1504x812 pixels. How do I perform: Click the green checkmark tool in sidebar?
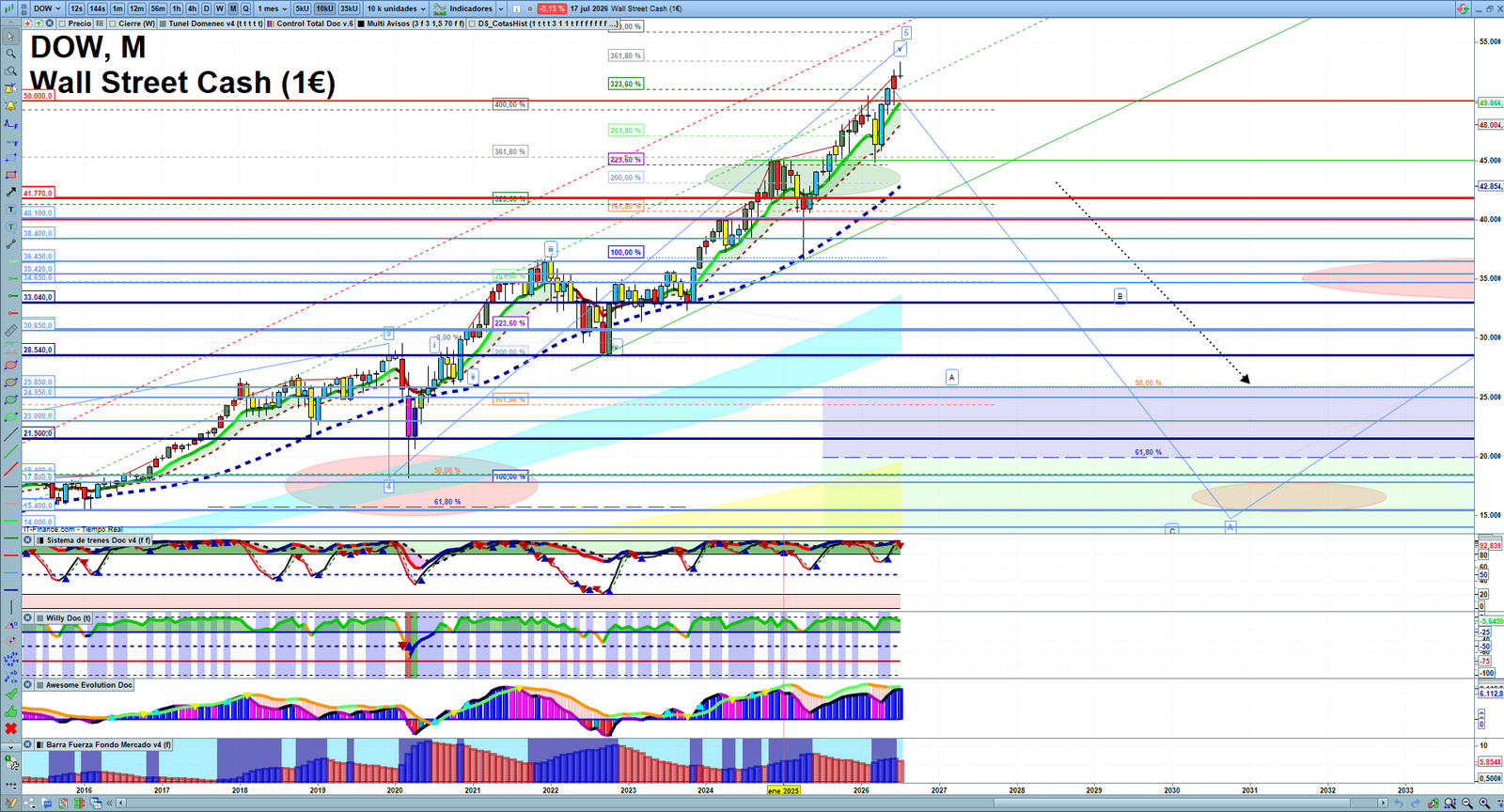click(11, 694)
